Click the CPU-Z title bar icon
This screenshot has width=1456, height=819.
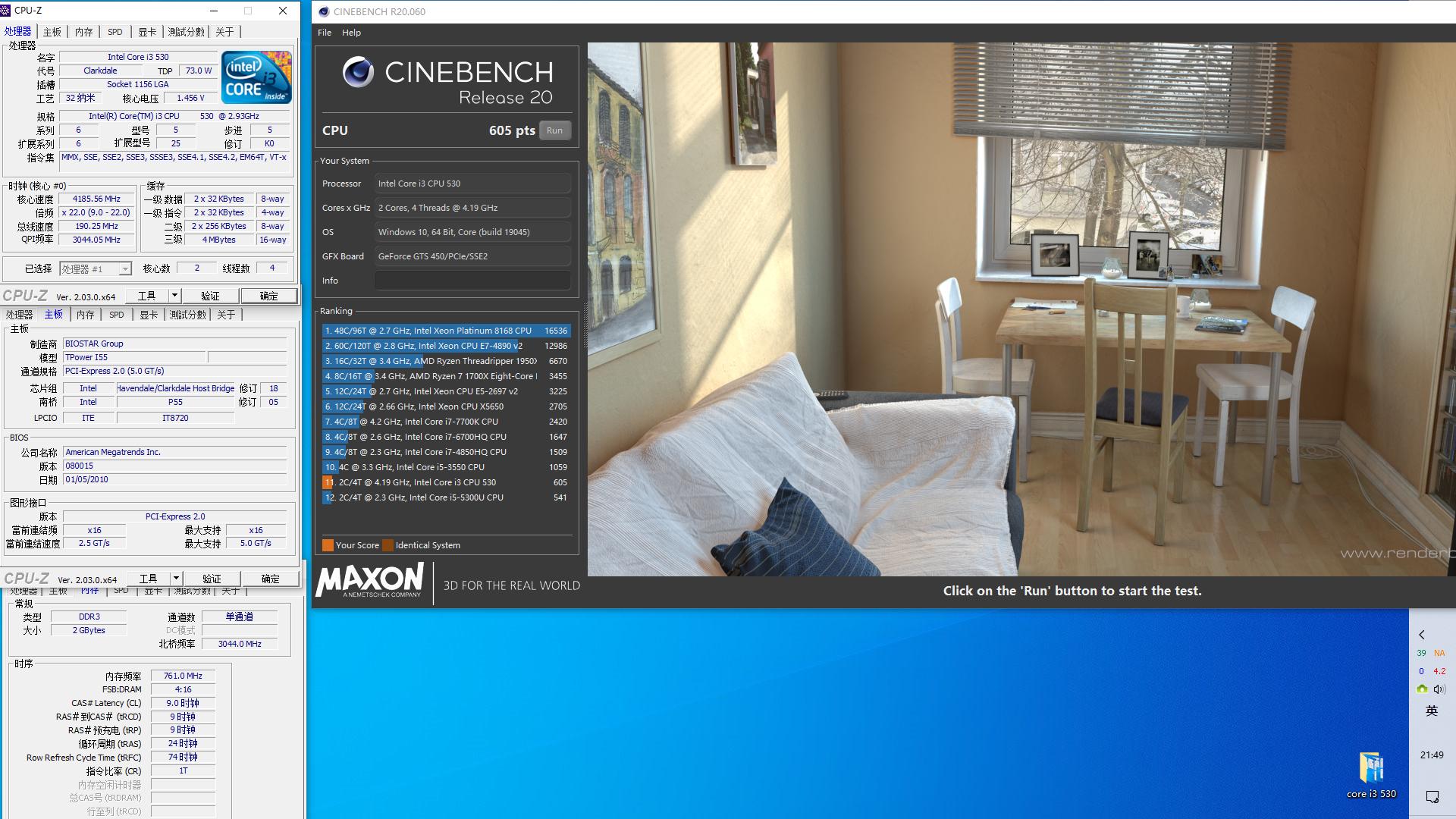[5, 11]
